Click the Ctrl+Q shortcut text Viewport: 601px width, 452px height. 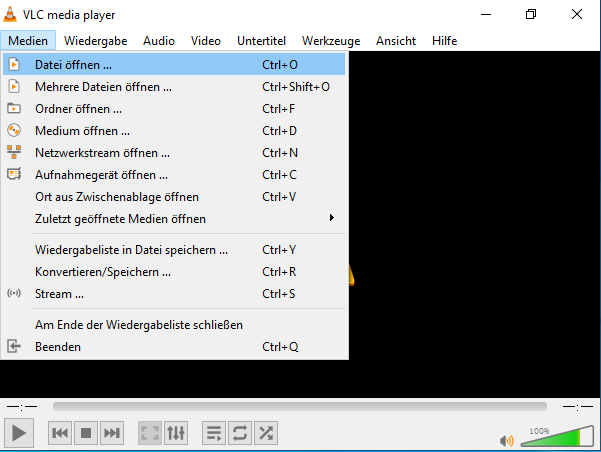[280, 347]
